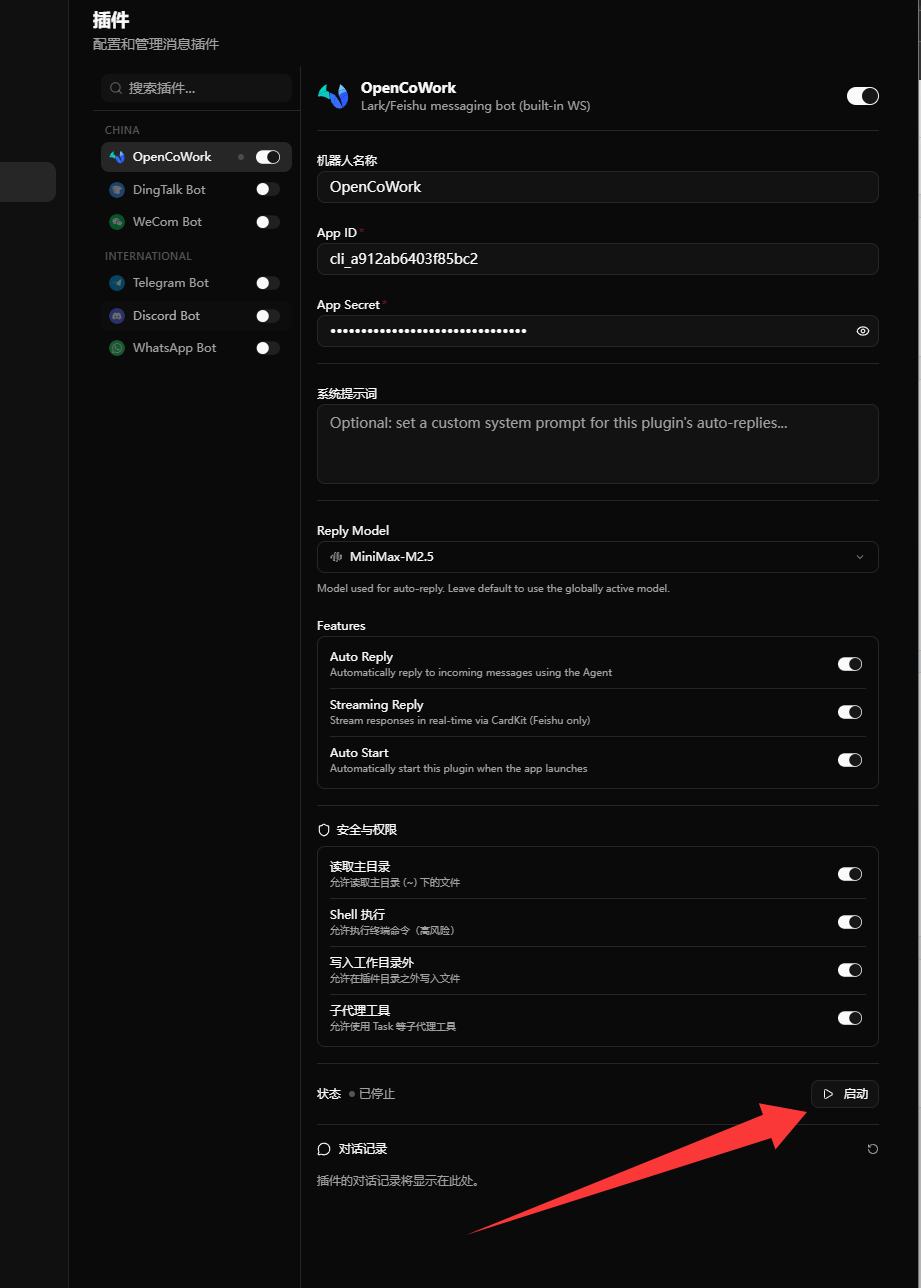Viewport: 921px width, 1288px height.
Task: Disable the Auto Reply switch
Action: click(850, 664)
